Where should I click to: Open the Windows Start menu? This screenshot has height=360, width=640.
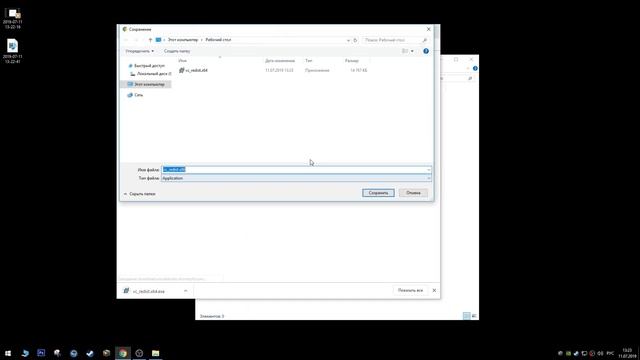click(x=8, y=353)
